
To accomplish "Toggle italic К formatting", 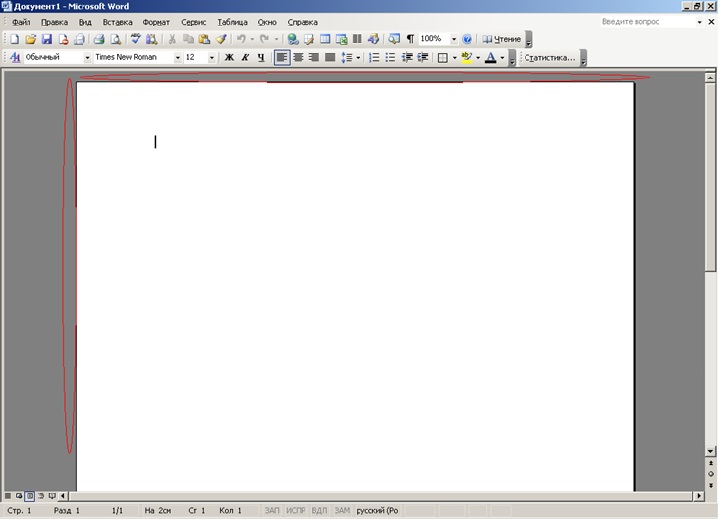I will coord(245,57).
